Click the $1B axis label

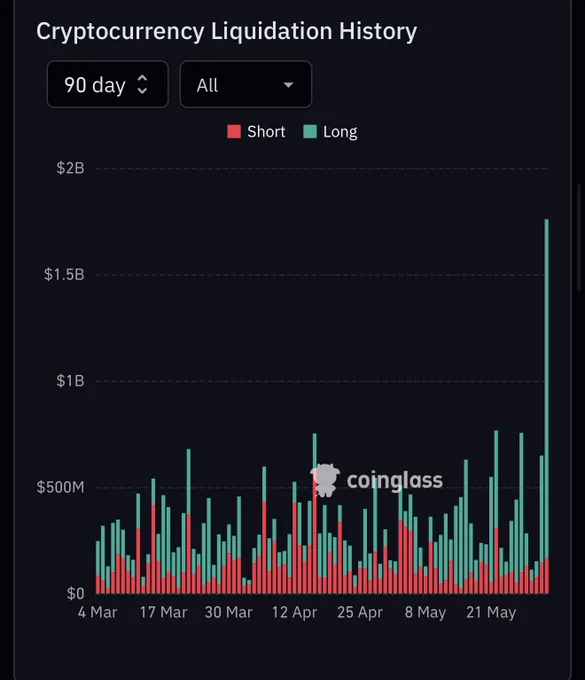coord(70,381)
